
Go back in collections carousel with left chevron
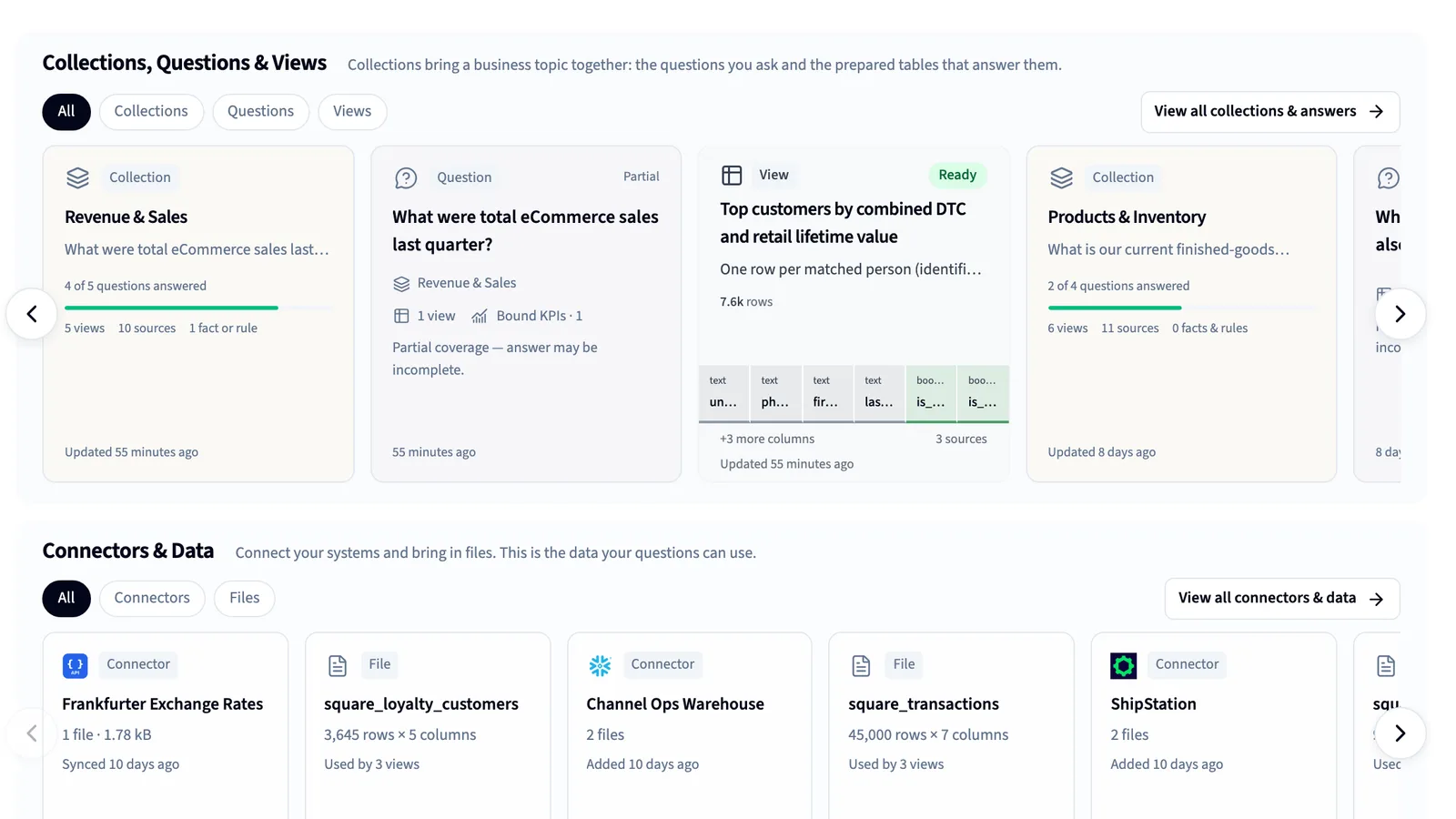point(32,314)
